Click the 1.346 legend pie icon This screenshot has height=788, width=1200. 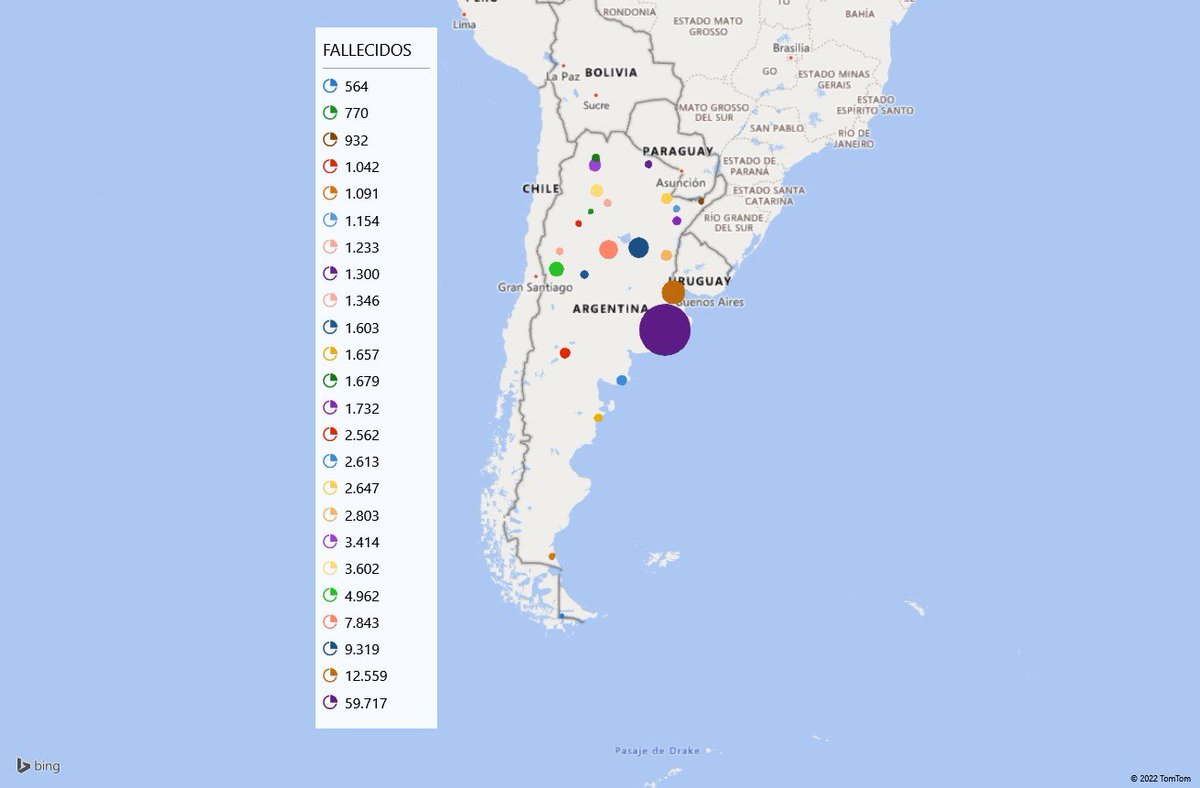tap(330, 301)
